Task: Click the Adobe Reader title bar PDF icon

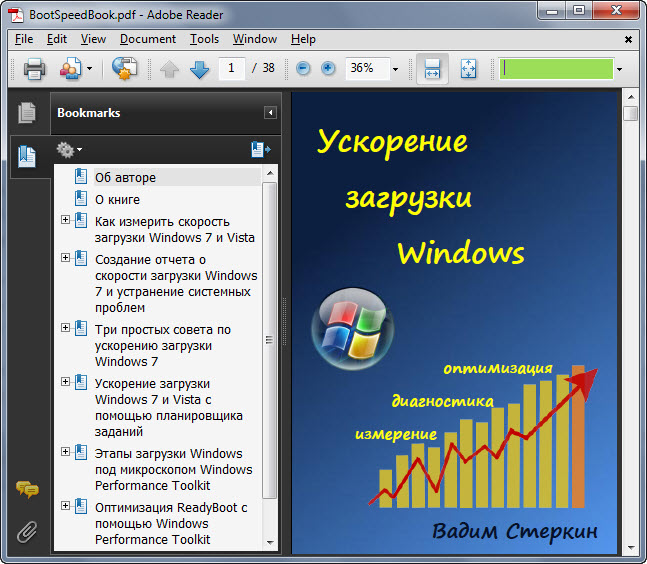Action: pyautogui.click(x=16, y=15)
